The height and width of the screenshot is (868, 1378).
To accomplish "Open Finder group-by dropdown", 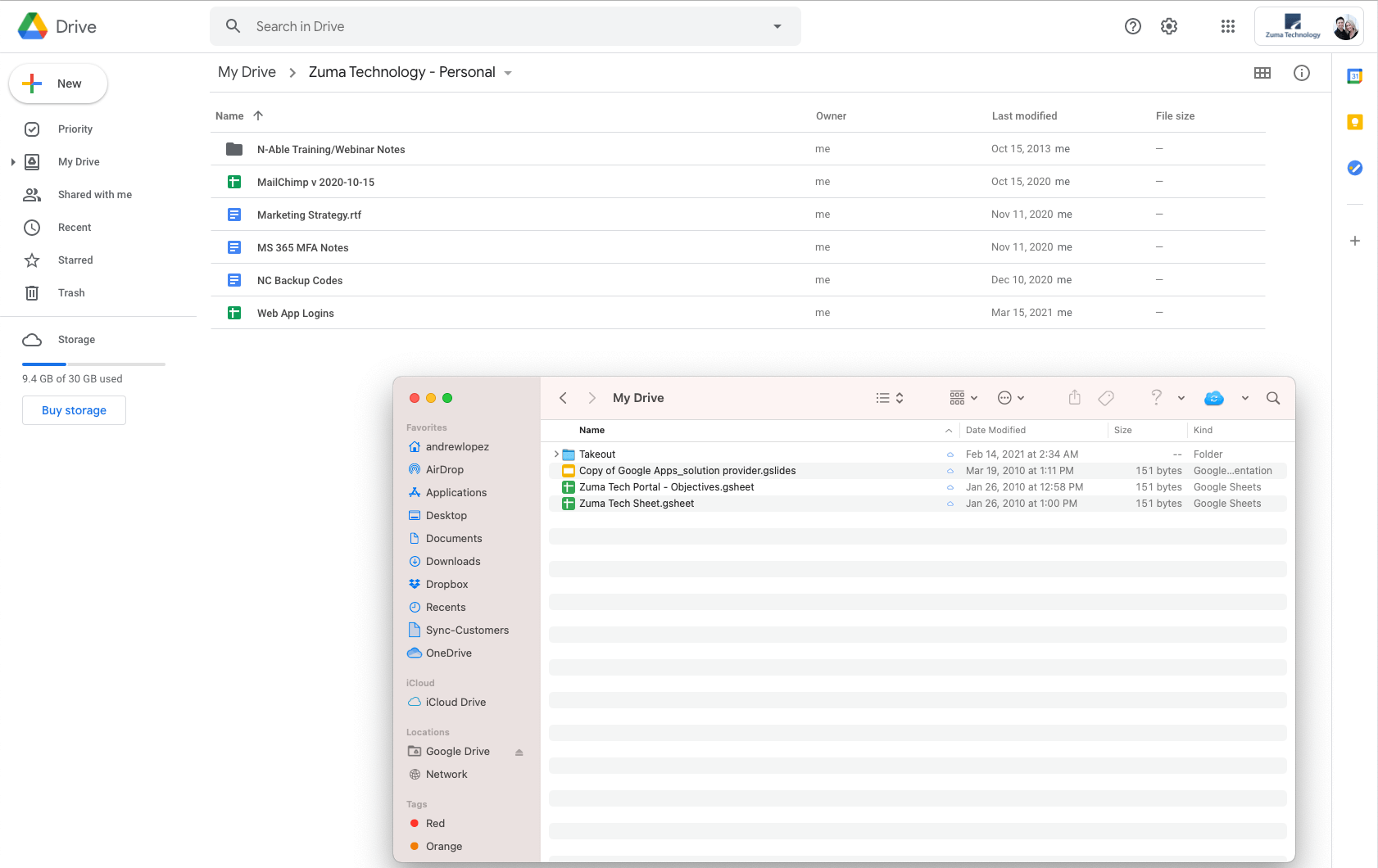I will 963,398.
